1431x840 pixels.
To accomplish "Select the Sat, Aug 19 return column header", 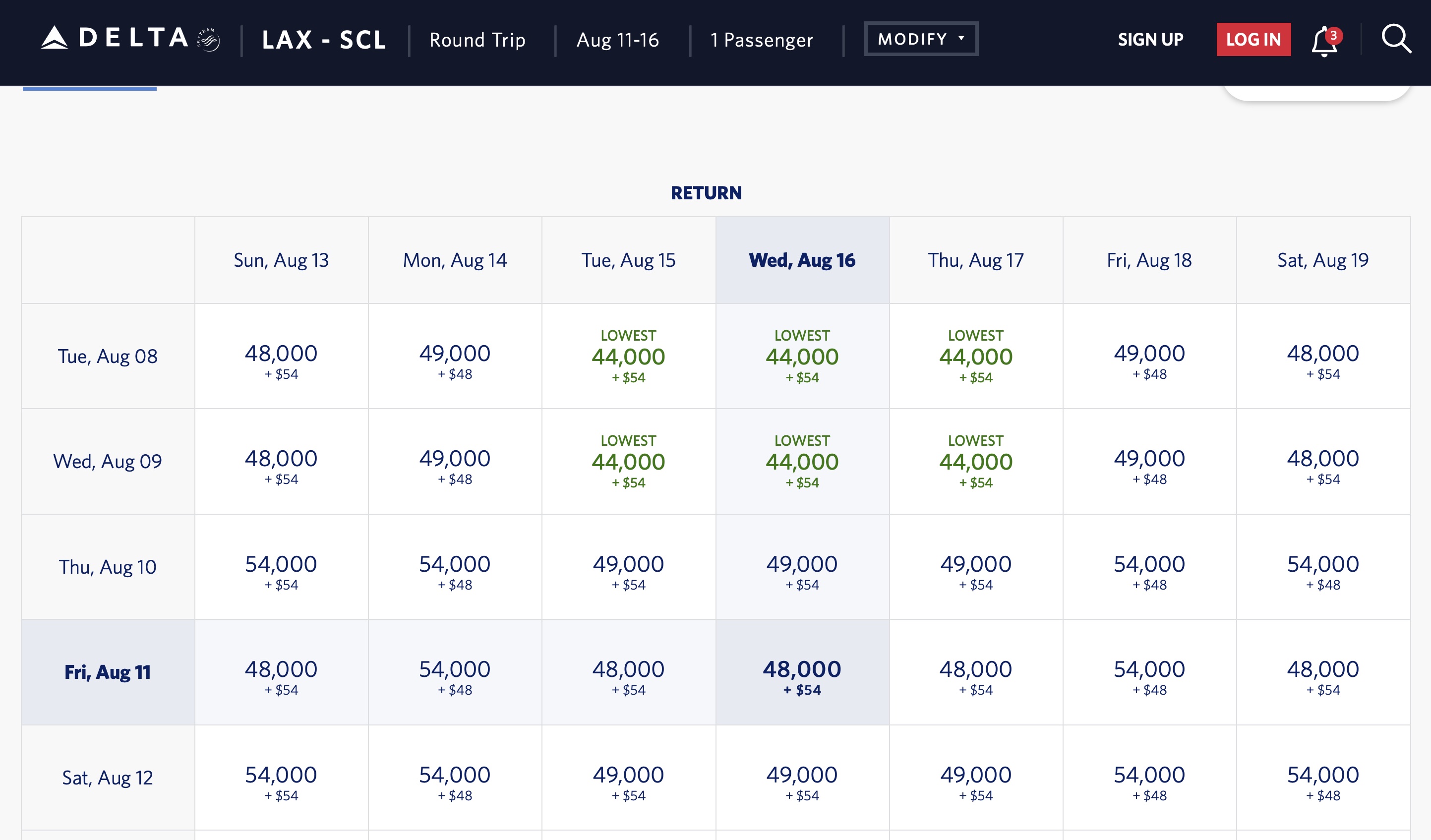I will click(x=1322, y=260).
